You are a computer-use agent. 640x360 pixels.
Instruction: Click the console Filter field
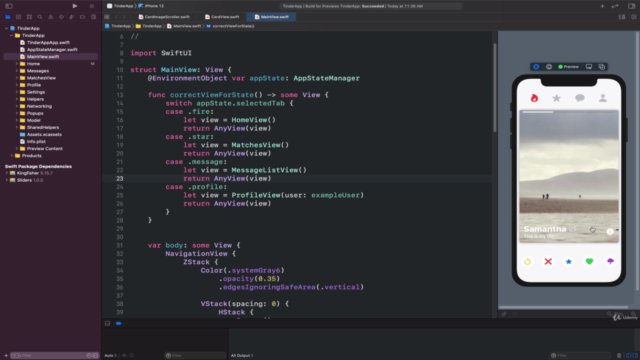point(581,356)
